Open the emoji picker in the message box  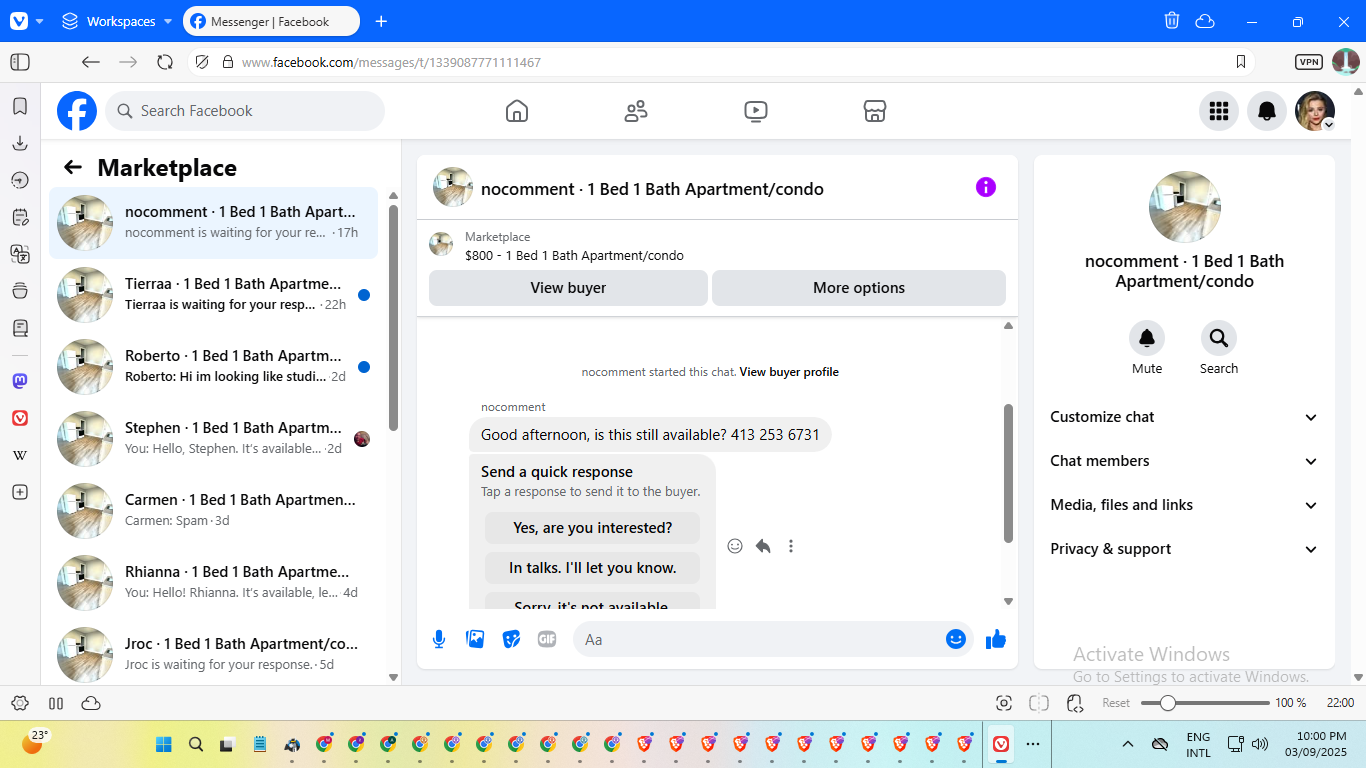956,639
